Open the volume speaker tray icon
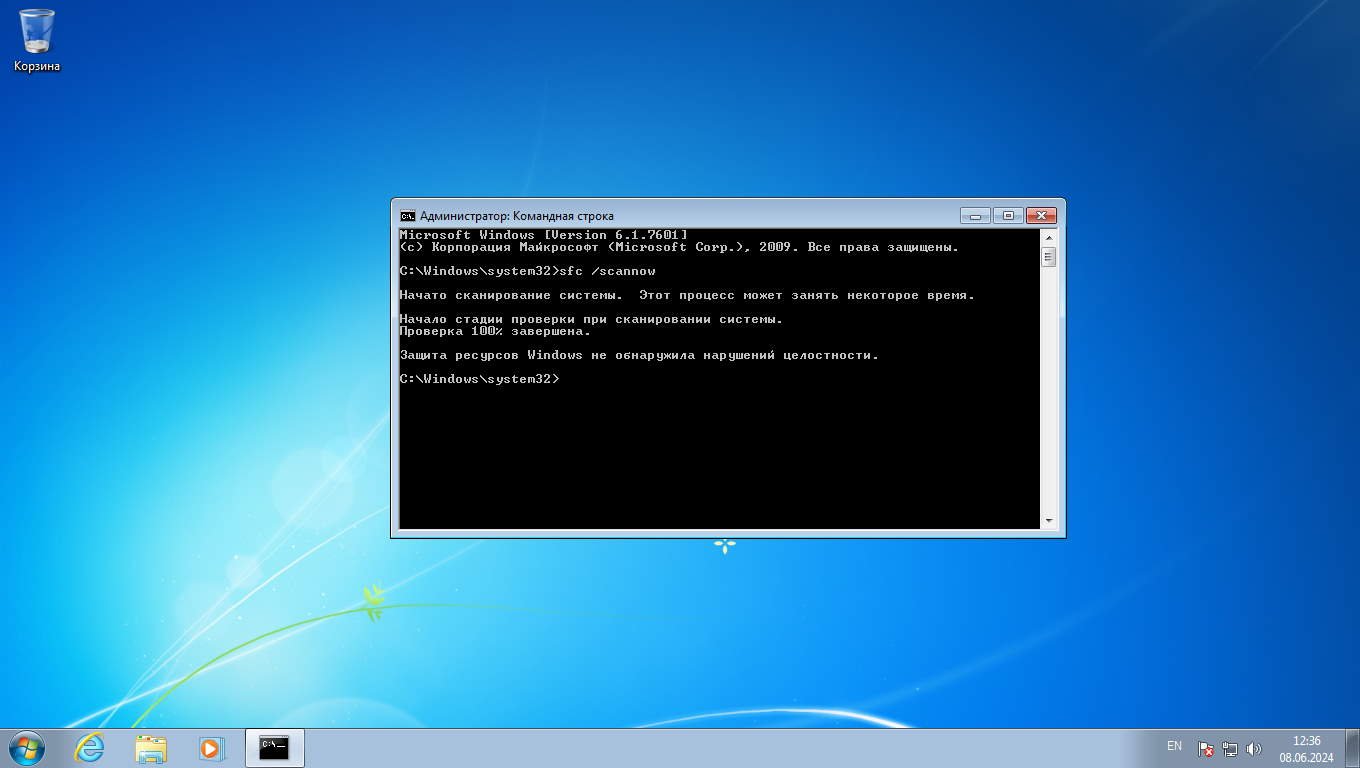 point(1254,748)
